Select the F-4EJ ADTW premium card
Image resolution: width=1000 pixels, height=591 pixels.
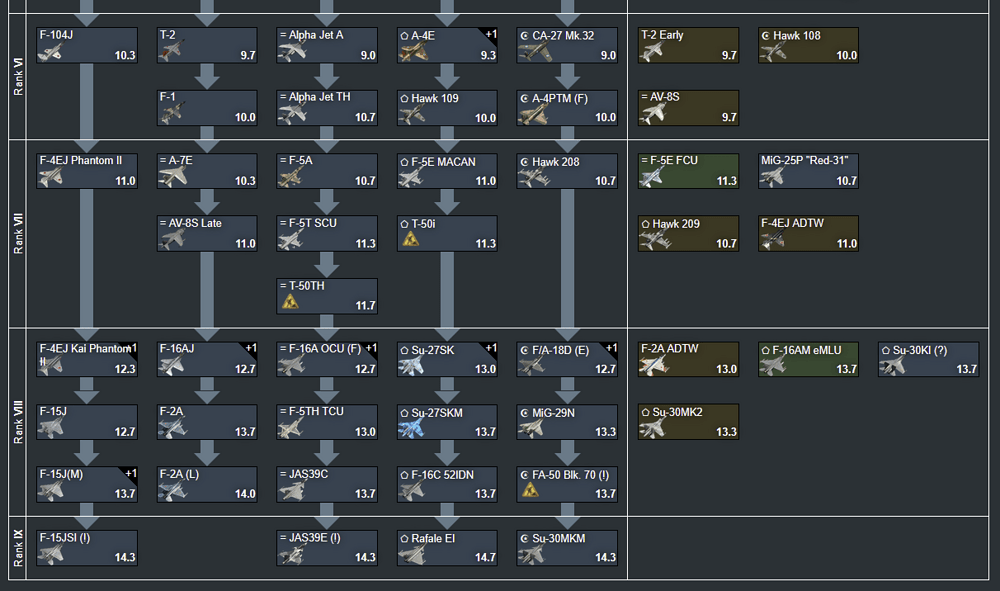(x=808, y=233)
